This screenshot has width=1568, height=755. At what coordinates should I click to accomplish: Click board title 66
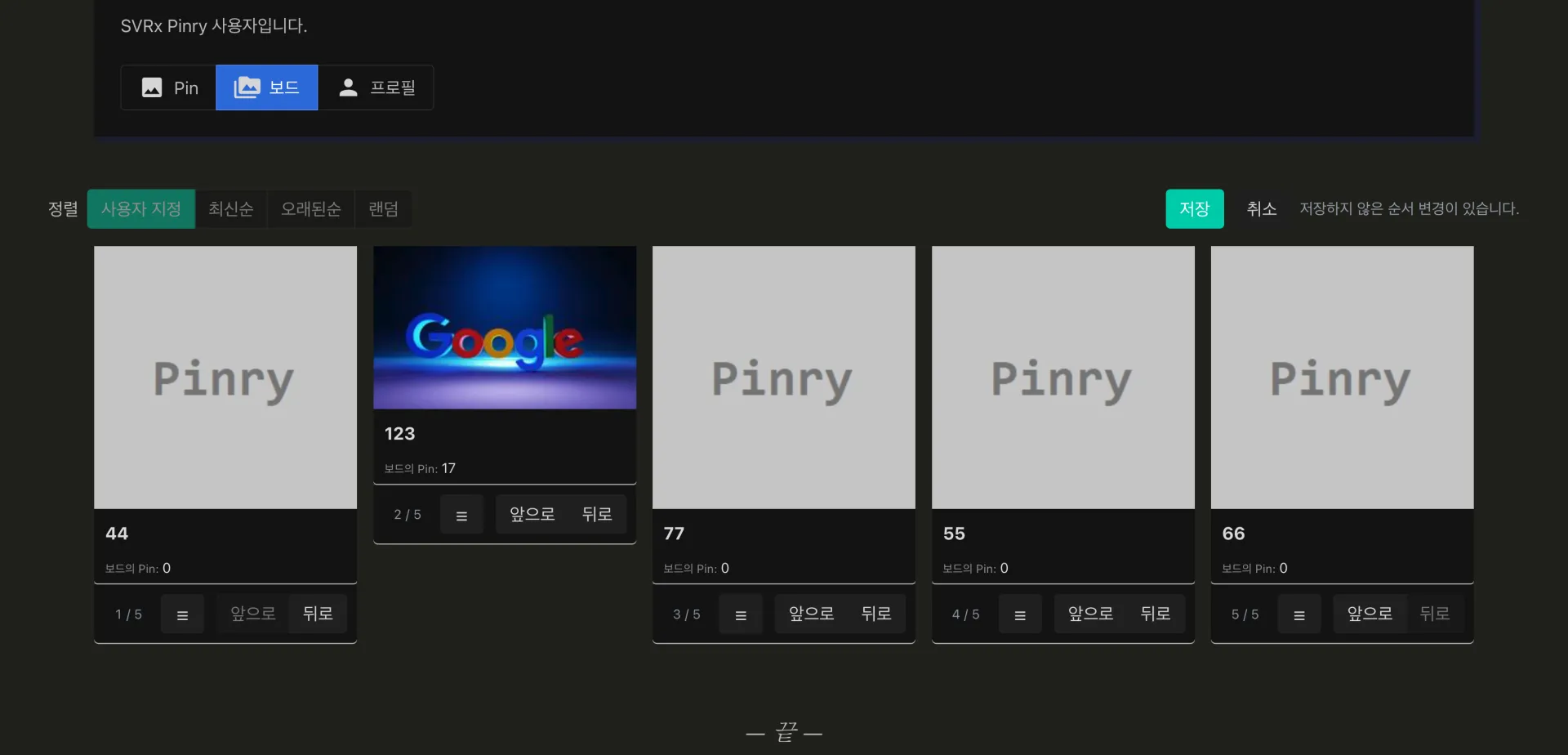[x=1233, y=534]
